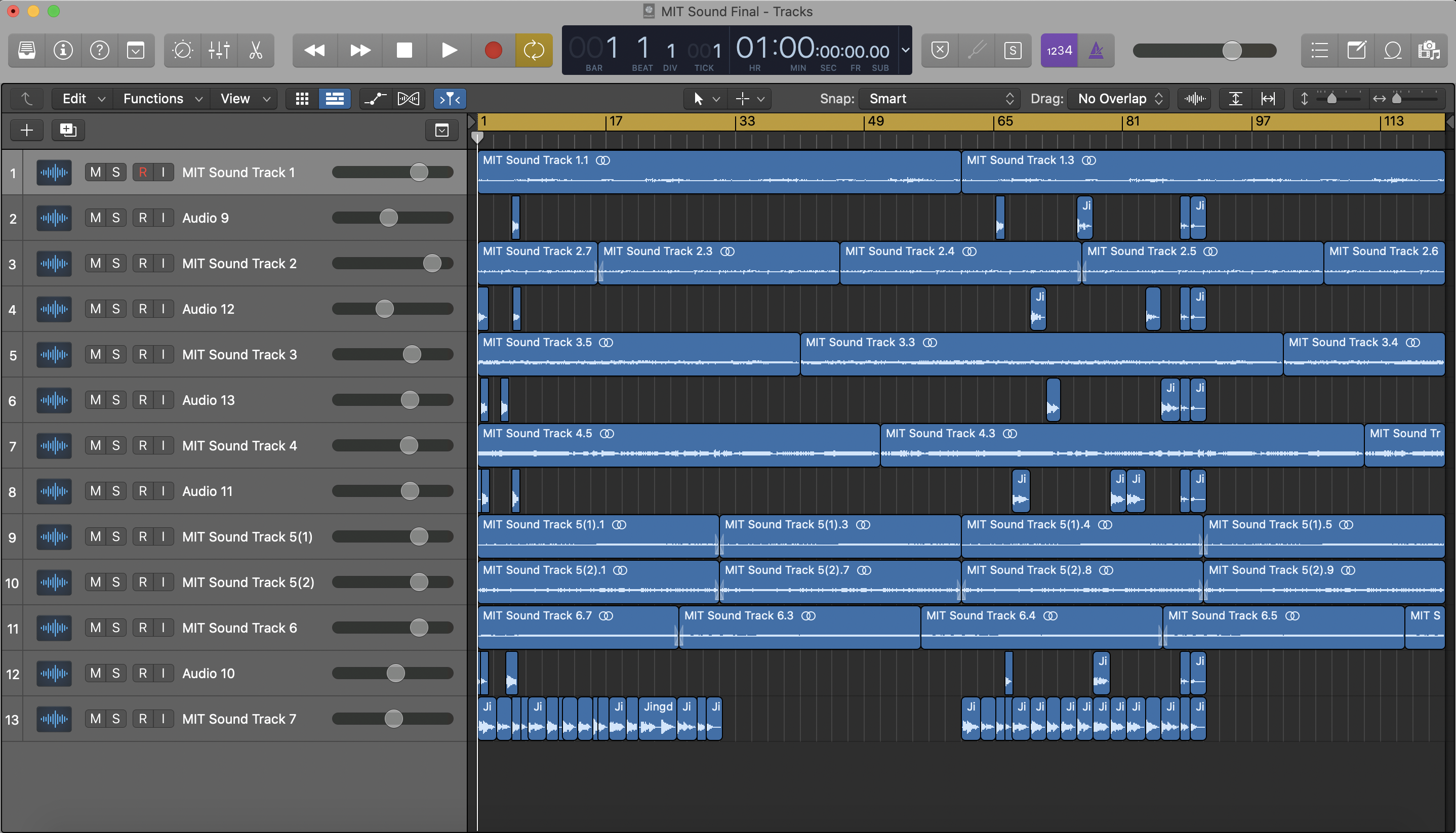Solo MIT Sound Track 3

tap(115, 354)
